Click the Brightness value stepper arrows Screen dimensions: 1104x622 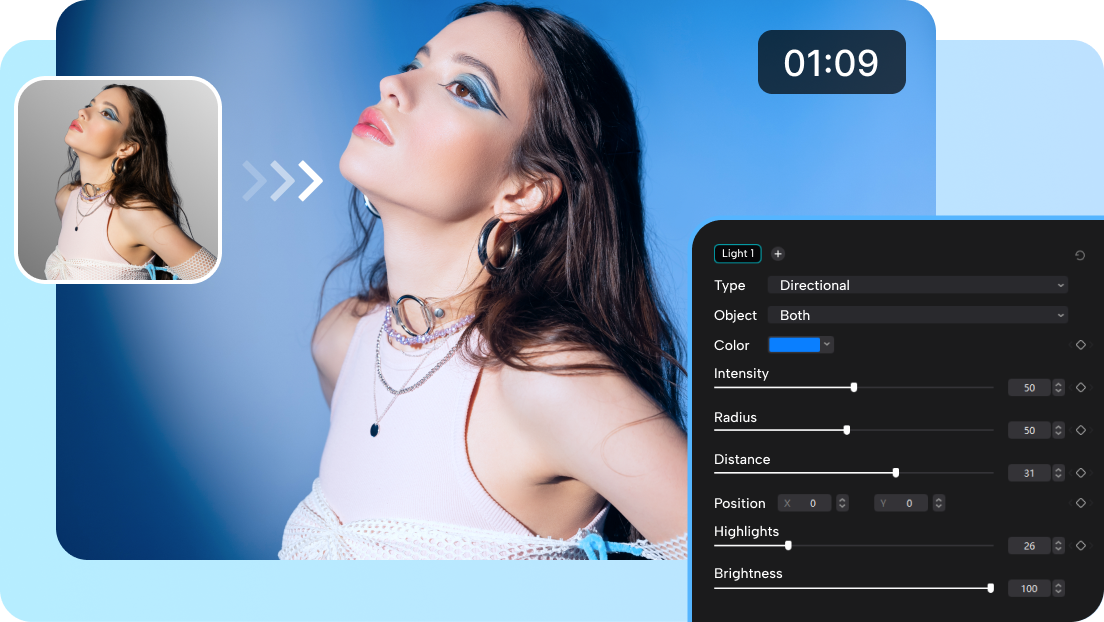[x=1058, y=588]
